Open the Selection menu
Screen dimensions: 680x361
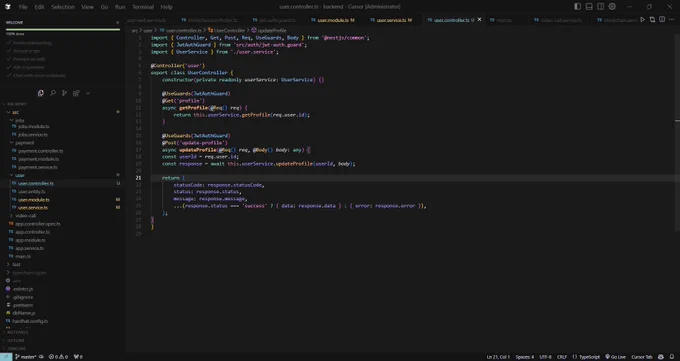63,7
